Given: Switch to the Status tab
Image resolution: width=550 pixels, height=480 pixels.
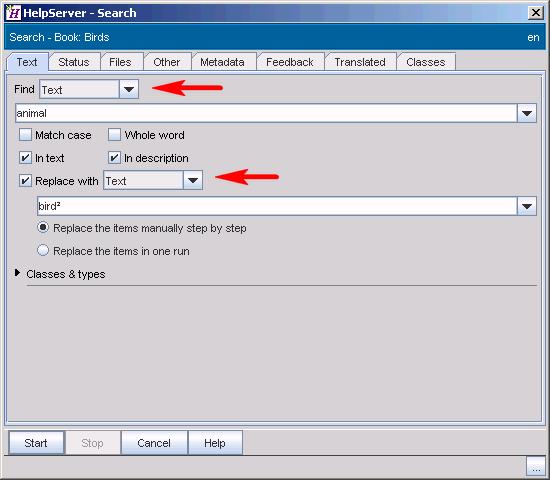Looking at the screenshot, I should pos(74,62).
